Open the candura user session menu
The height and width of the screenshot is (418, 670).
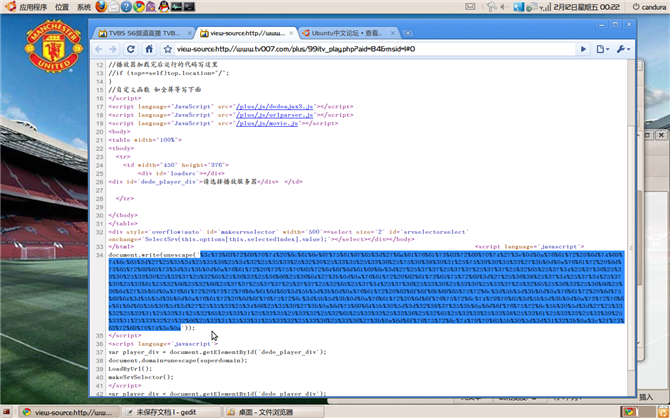[x=649, y=7]
